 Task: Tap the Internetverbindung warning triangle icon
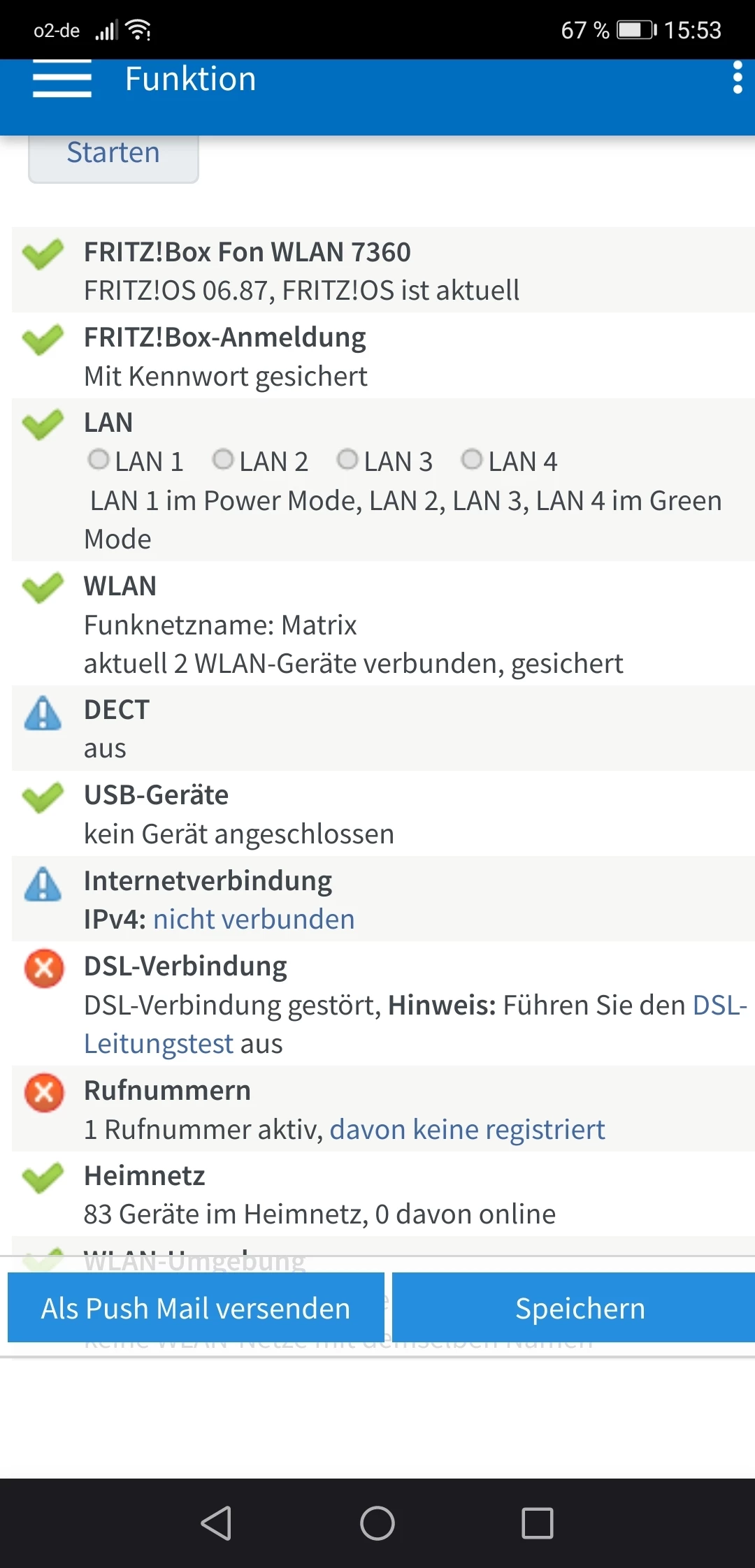pyautogui.click(x=43, y=885)
